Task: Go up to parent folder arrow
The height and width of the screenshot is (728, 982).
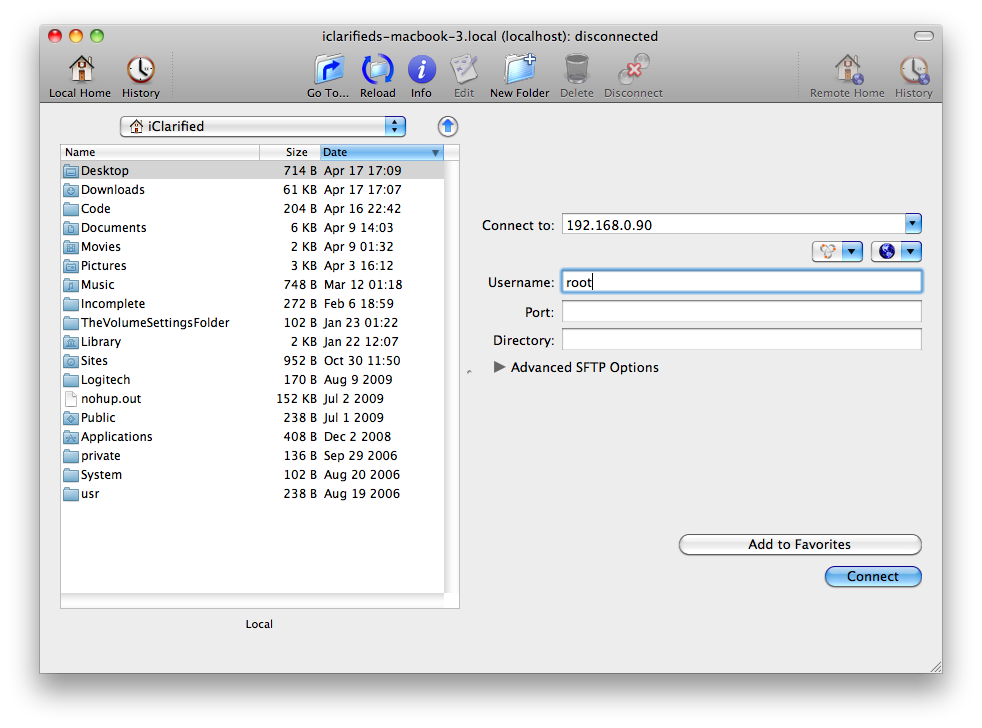Action: pos(448,126)
